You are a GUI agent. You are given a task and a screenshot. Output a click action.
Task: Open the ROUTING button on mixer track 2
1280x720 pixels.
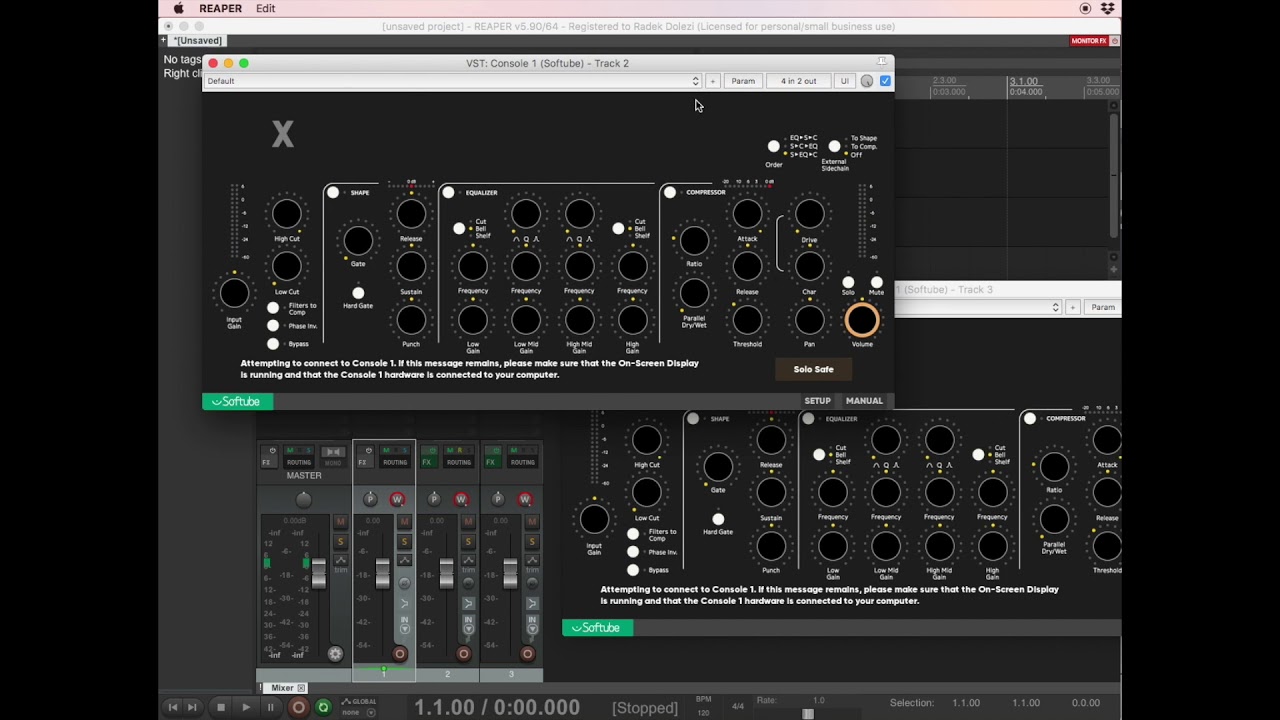pyautogui.click(x=458, y=456)
